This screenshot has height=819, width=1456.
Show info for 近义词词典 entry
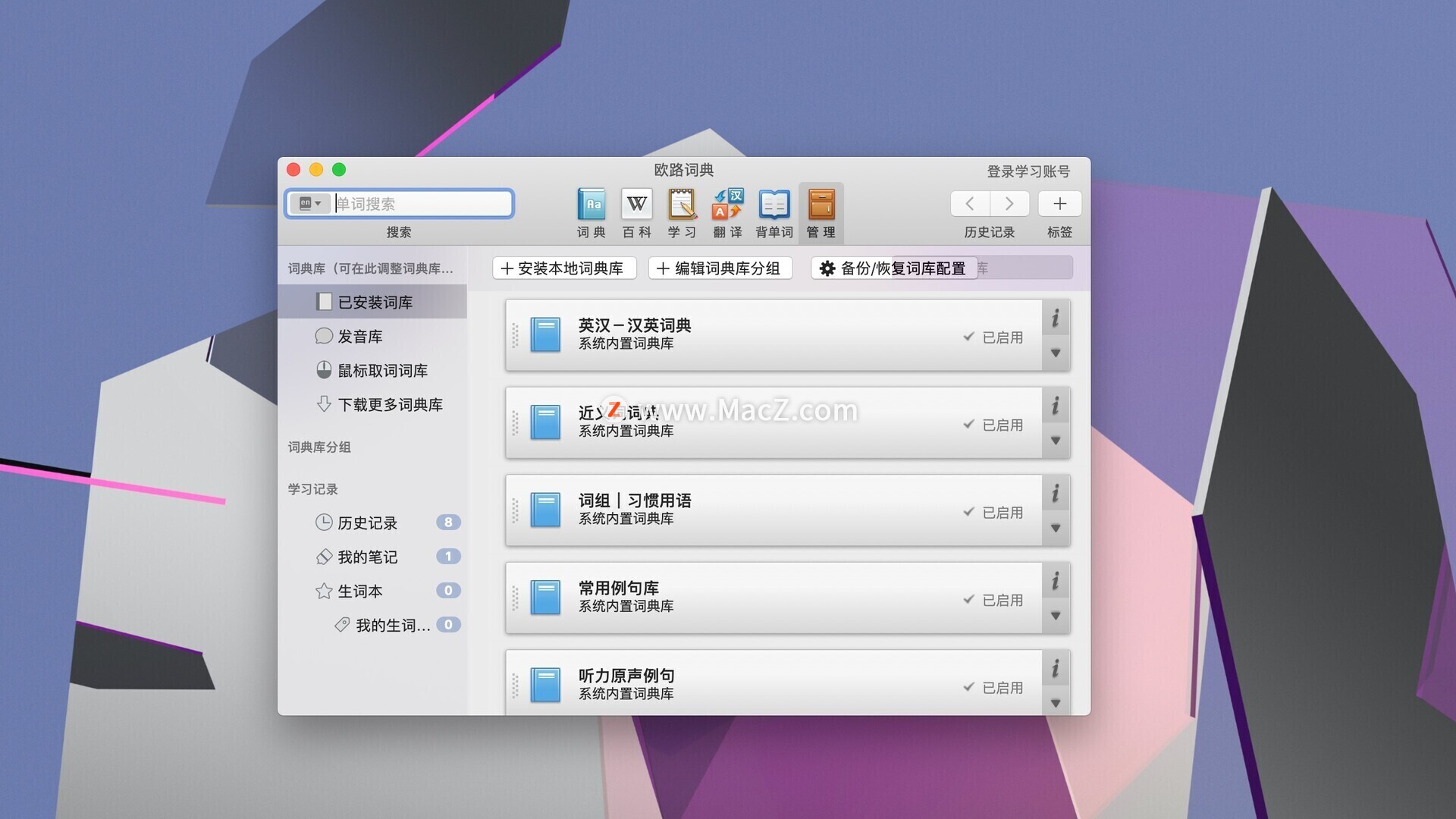pos(1056,406)
